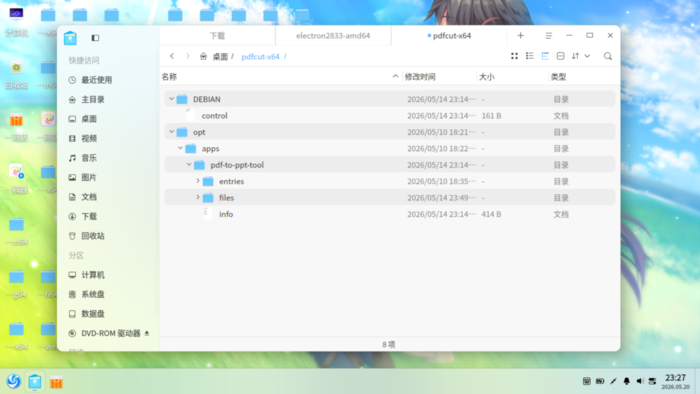Click the 文档 document icon

72,197
